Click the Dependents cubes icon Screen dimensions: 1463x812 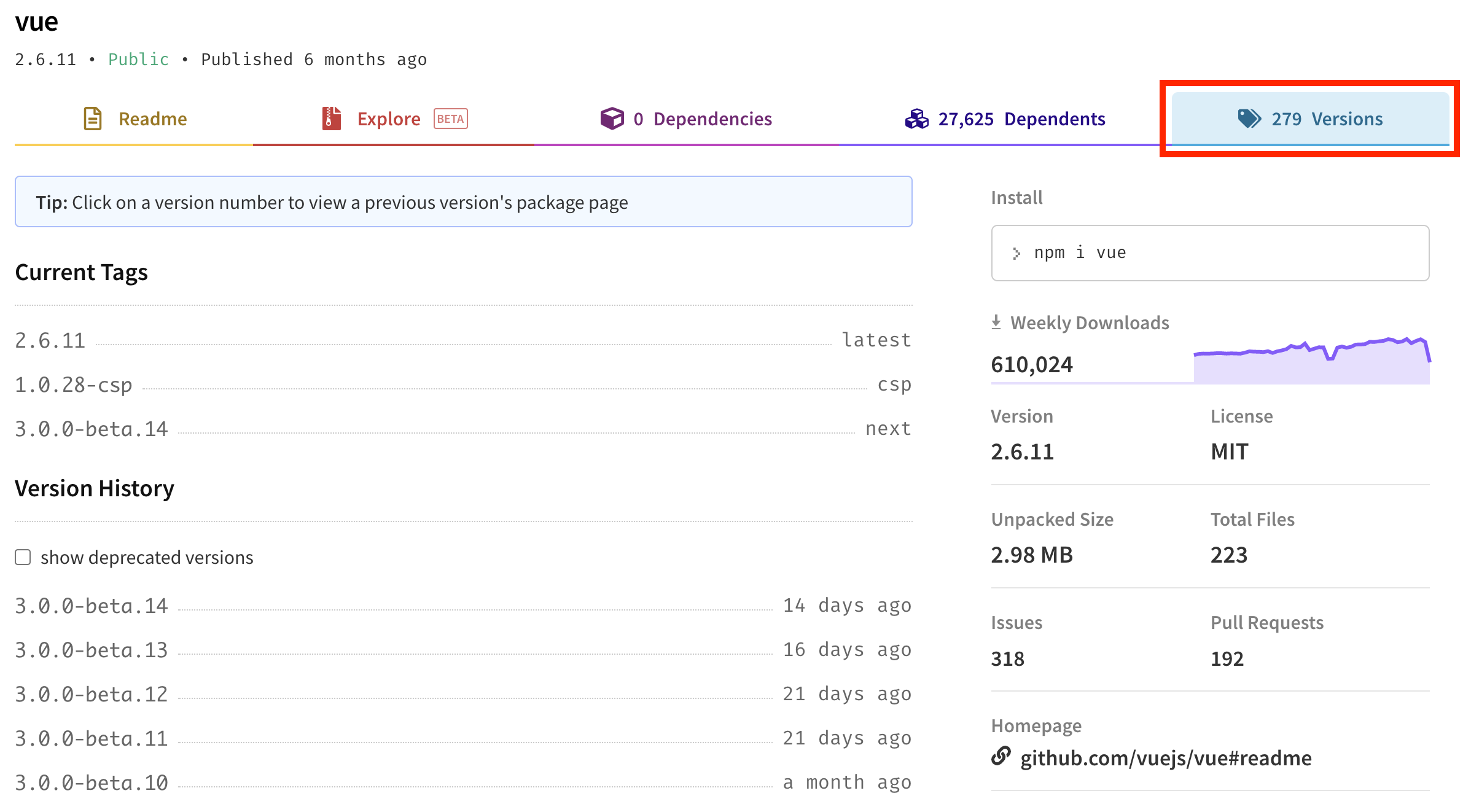916,119
